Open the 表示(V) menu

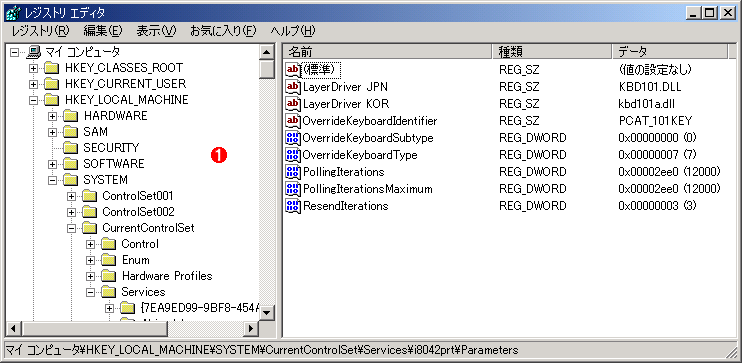[156, 31]
